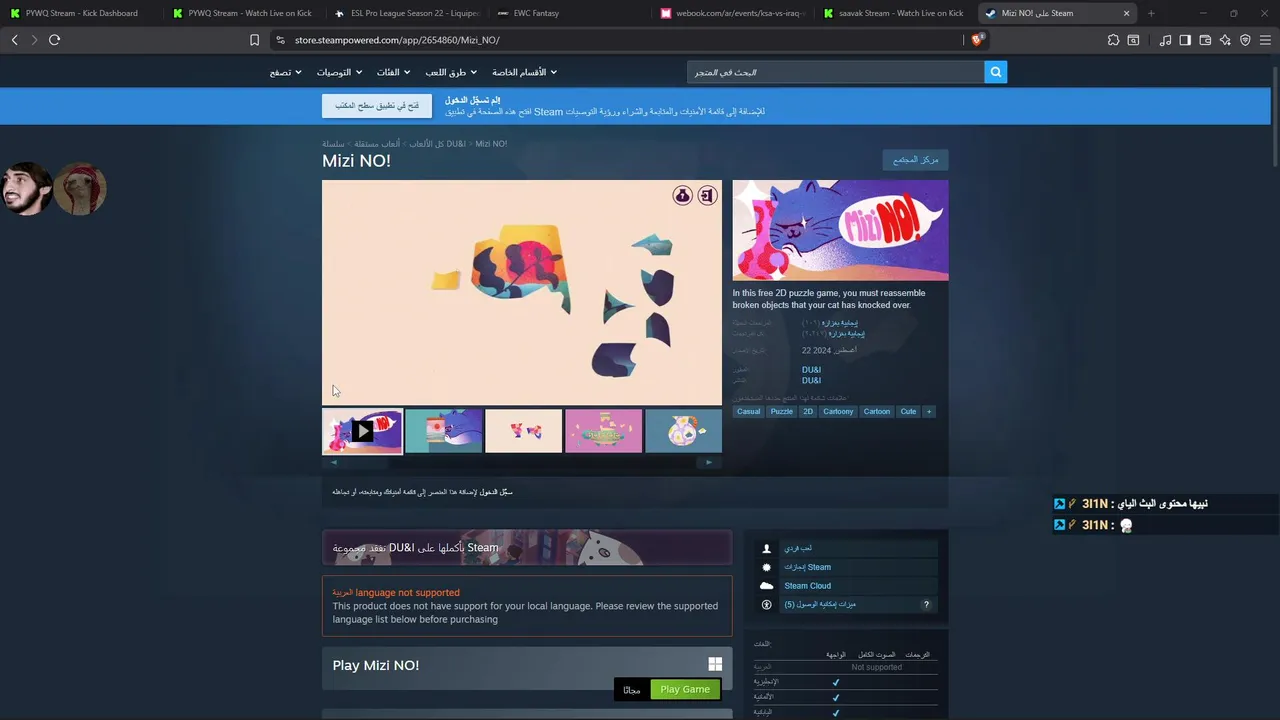The height and width of the screenshot is (720, 1280).
Task: Open the DU&I franchise banner
Action: [527, 547]
